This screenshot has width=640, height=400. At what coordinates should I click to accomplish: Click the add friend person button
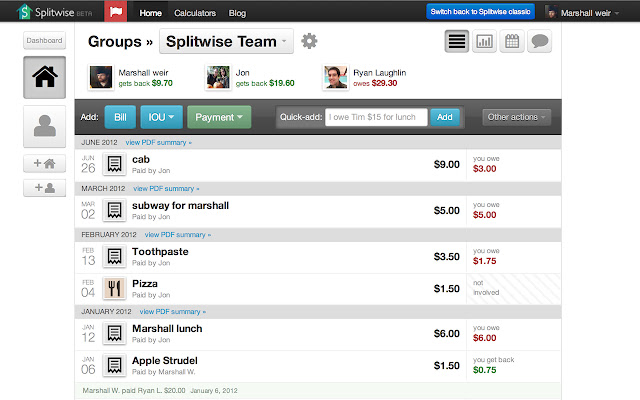44,187
